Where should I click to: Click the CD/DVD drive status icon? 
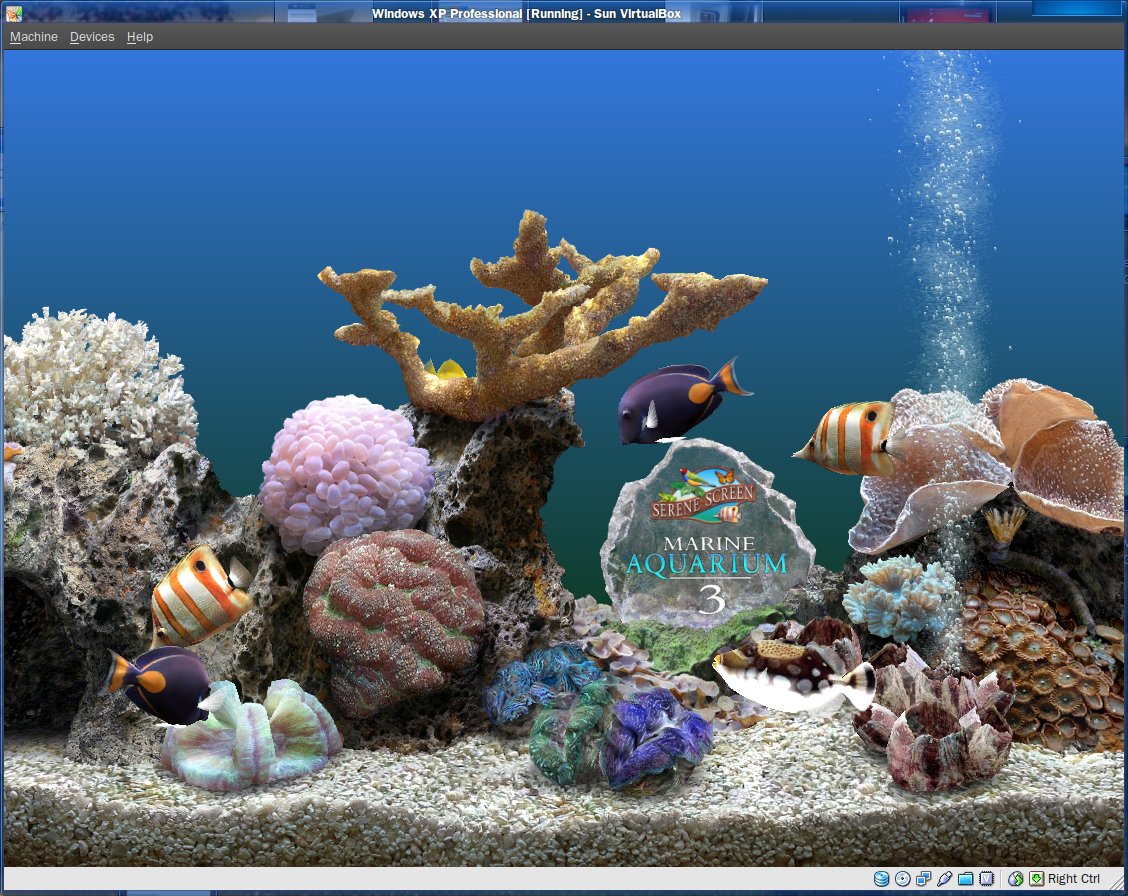(x=902, y=878)
